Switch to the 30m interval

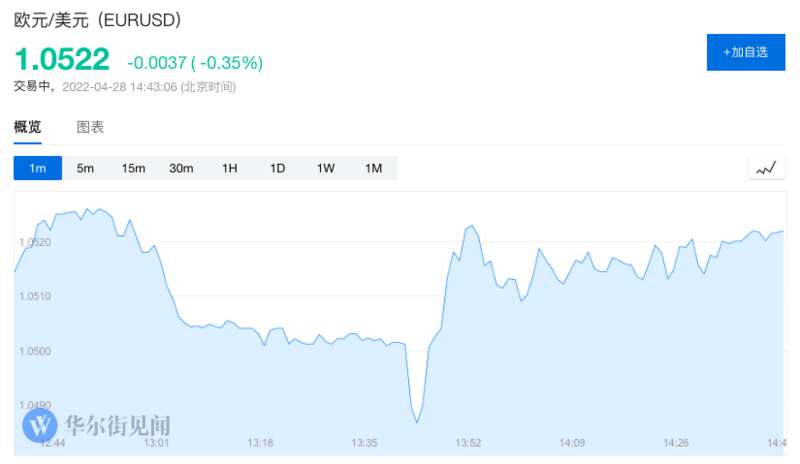pyautogui.click(x=181, y=168)
